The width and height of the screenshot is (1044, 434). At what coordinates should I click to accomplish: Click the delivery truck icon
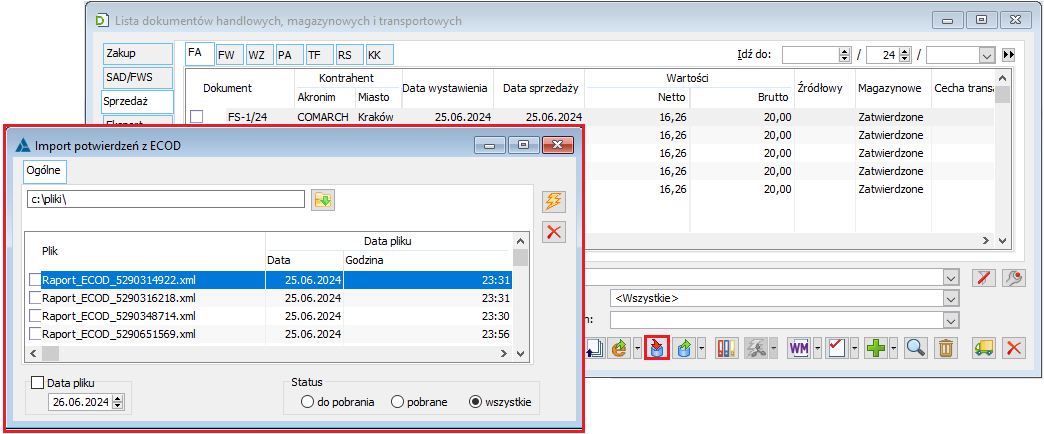click(983, 347)
